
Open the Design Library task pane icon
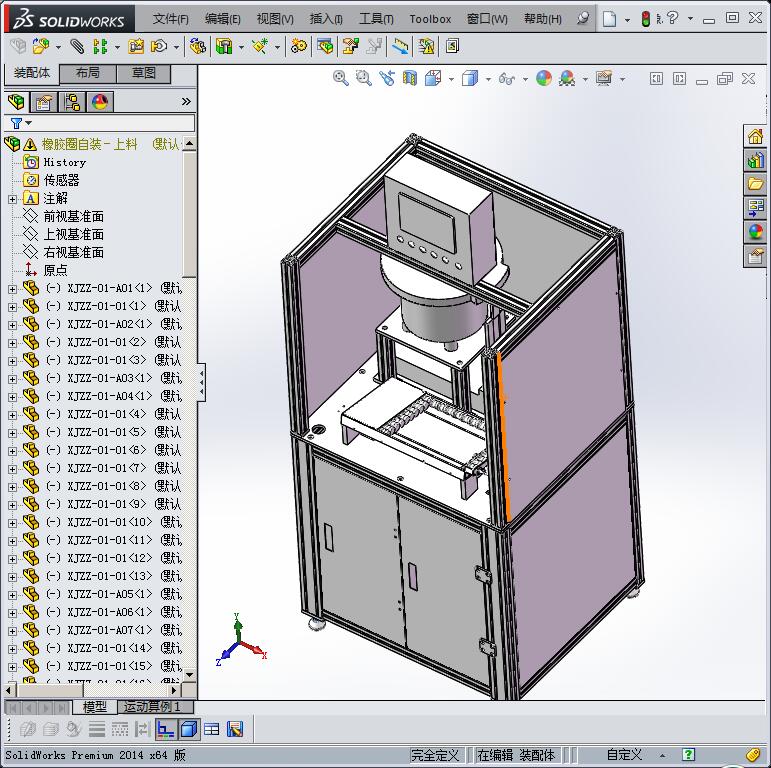(755, 160)
